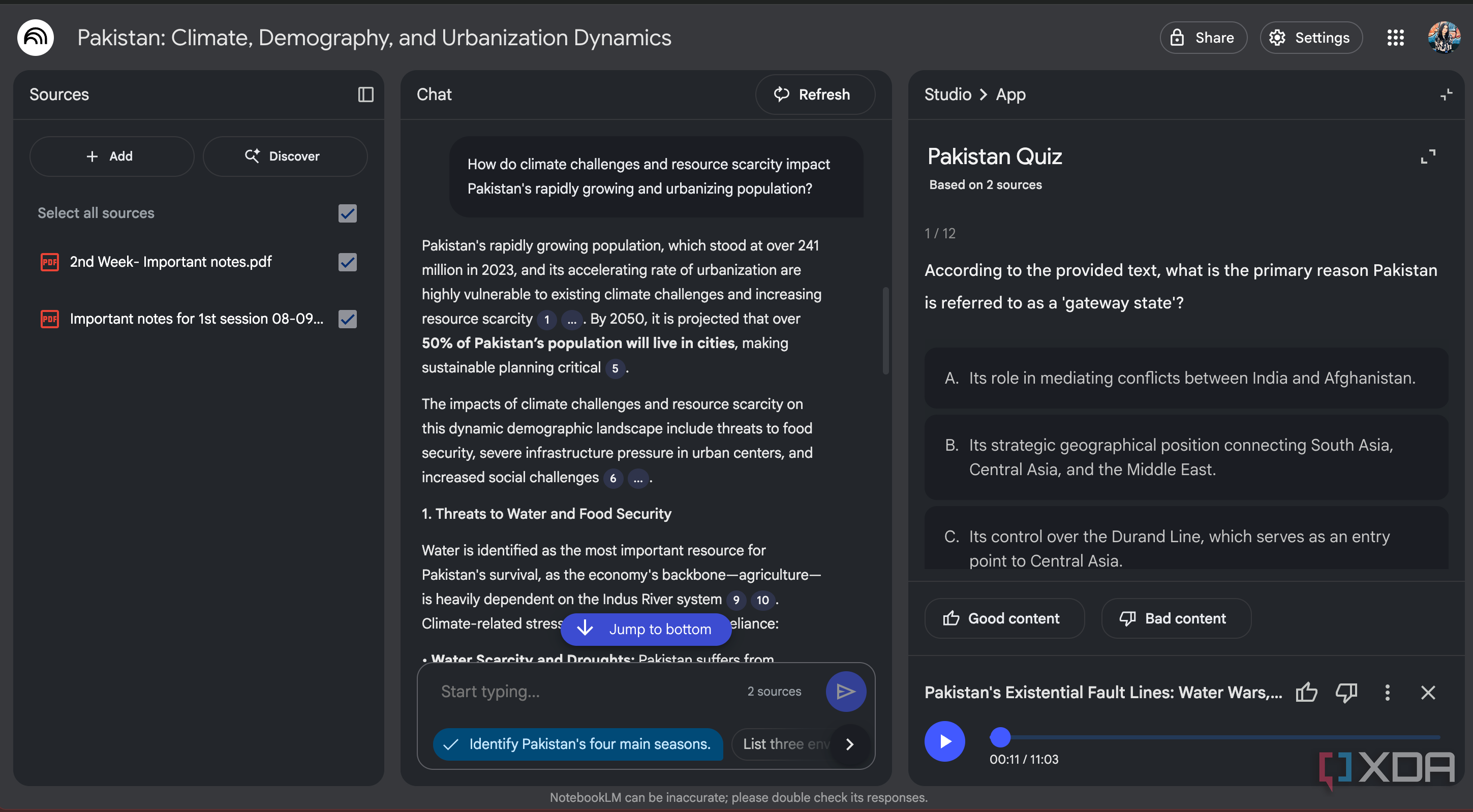Close the audio overview player
This screenshot has width=1473, height=812.
[x=1428, y=693]
